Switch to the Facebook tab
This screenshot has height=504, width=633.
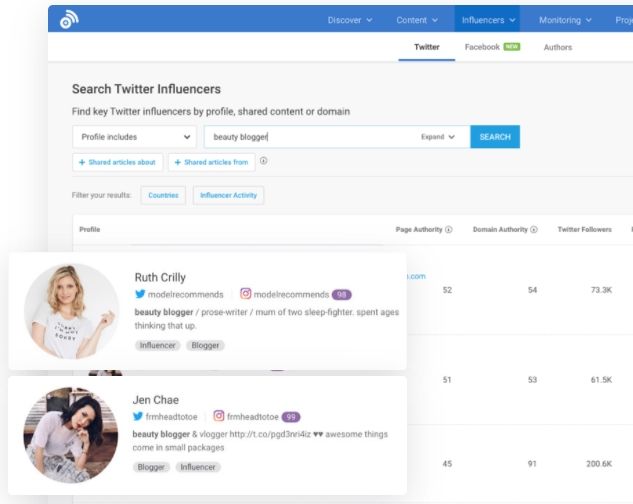[x=482, y=47]
